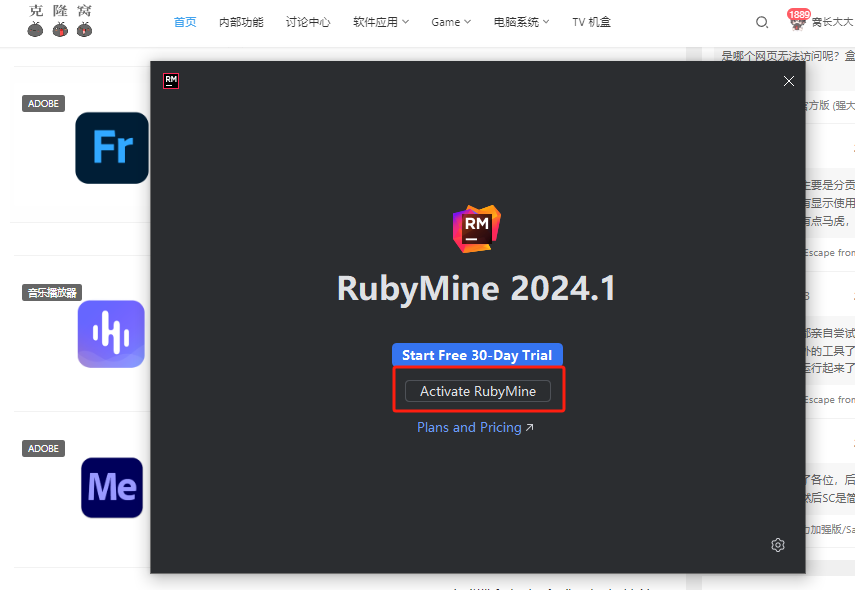
Task: Expand the Game dropdown menu
Action: click(451, 22)
